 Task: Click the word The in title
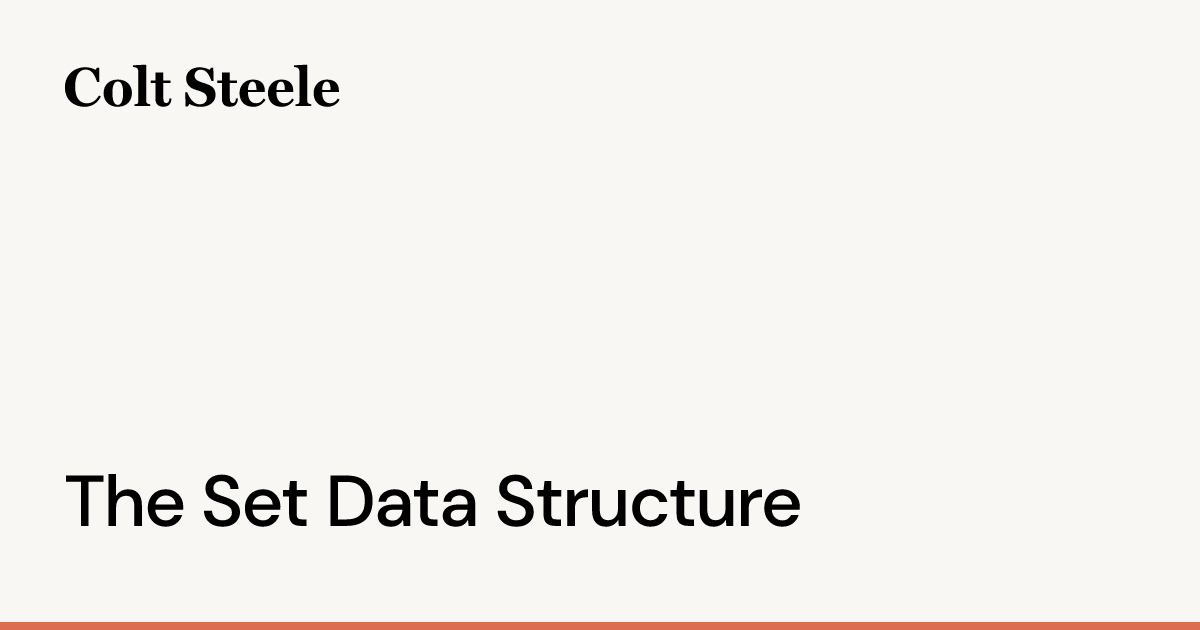[124, 501]
